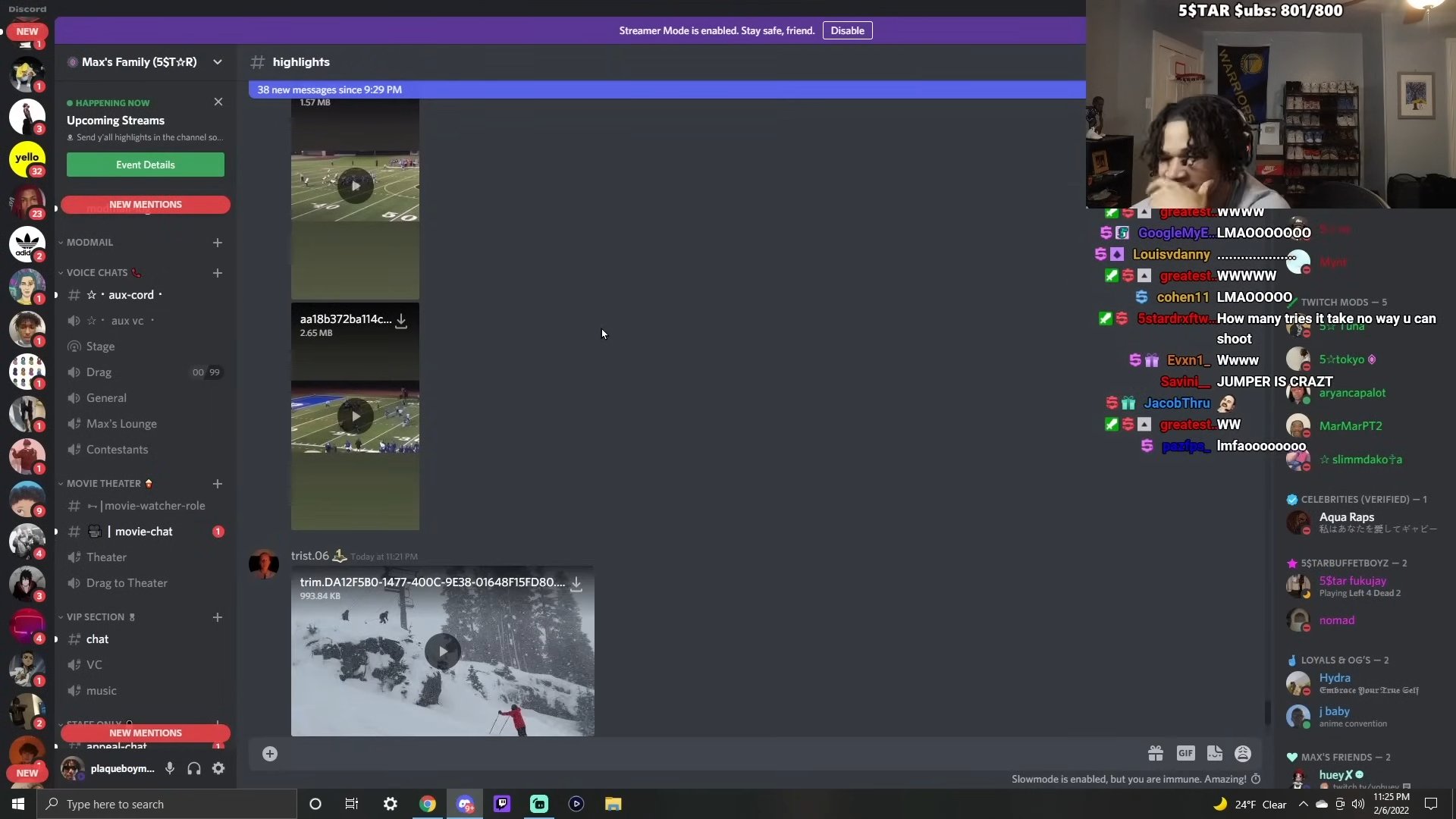
Task: Open Google Chrome from taskbar
Action: (428, 804)
